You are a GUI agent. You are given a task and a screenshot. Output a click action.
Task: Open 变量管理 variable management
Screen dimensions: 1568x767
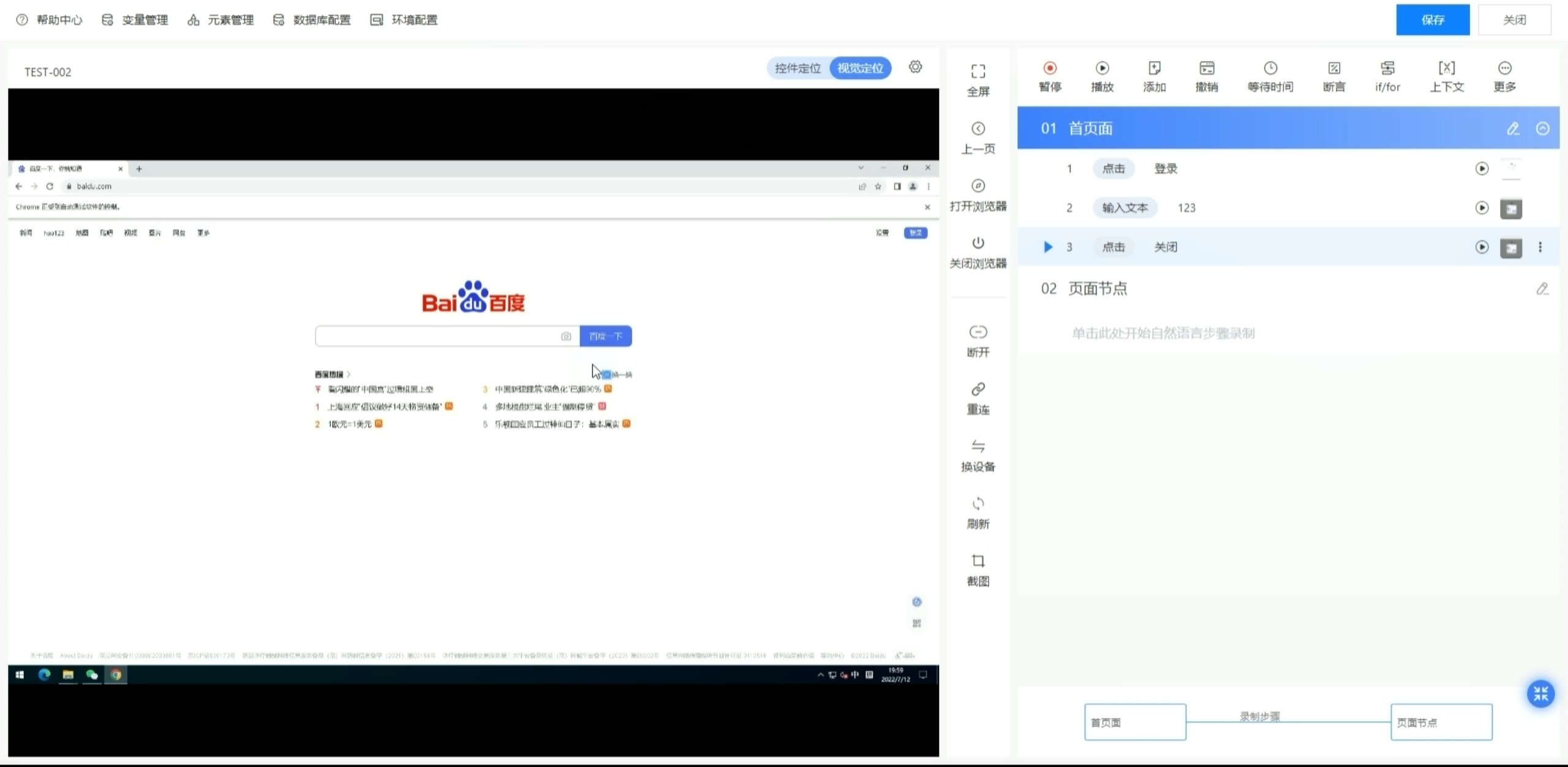pos(135,20)
